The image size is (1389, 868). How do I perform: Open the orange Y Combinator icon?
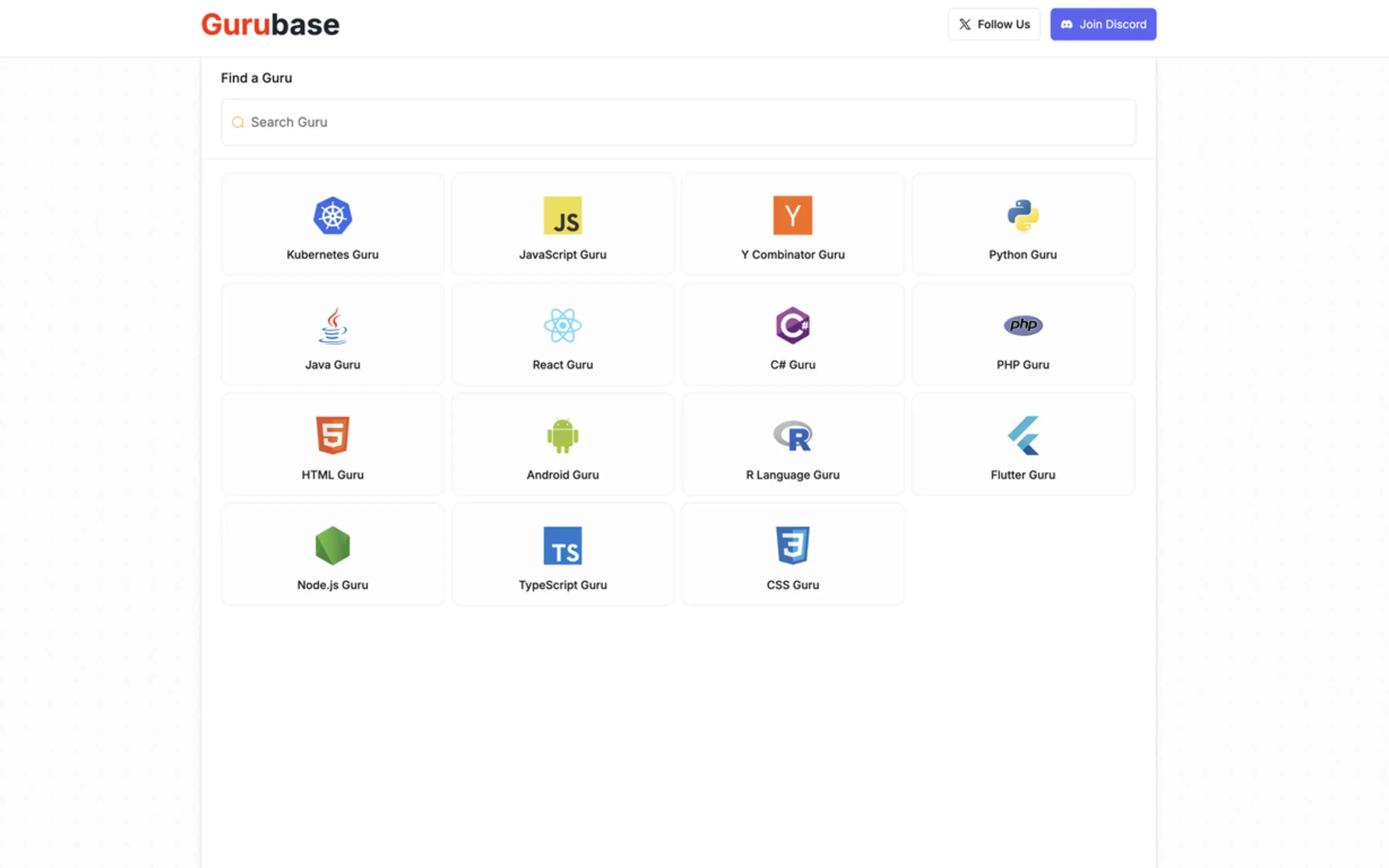click(x=792, y=215)
